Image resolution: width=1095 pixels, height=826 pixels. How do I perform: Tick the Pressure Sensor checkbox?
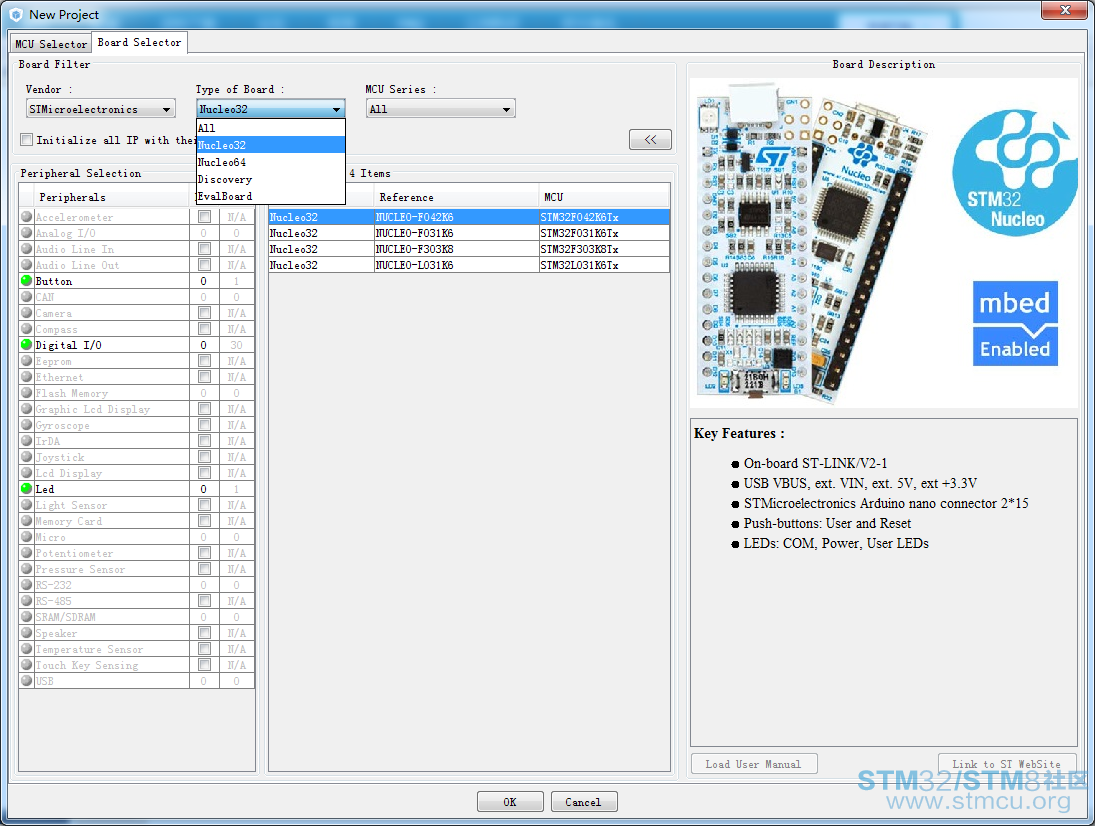204,569
